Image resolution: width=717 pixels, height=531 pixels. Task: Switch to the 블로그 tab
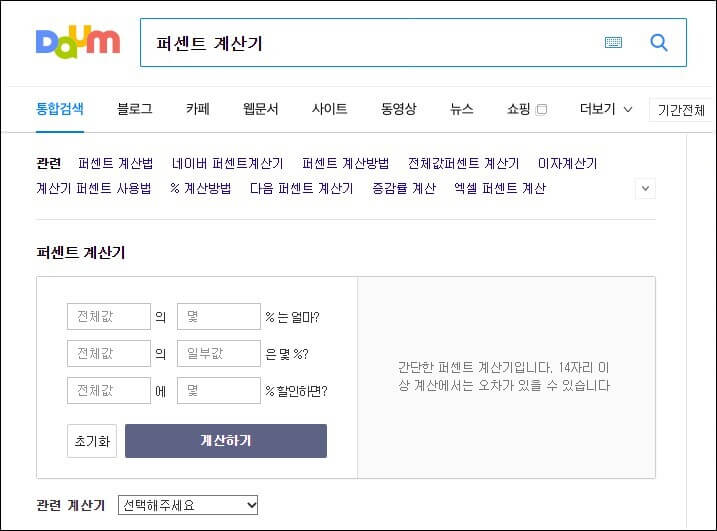[134, 109]
